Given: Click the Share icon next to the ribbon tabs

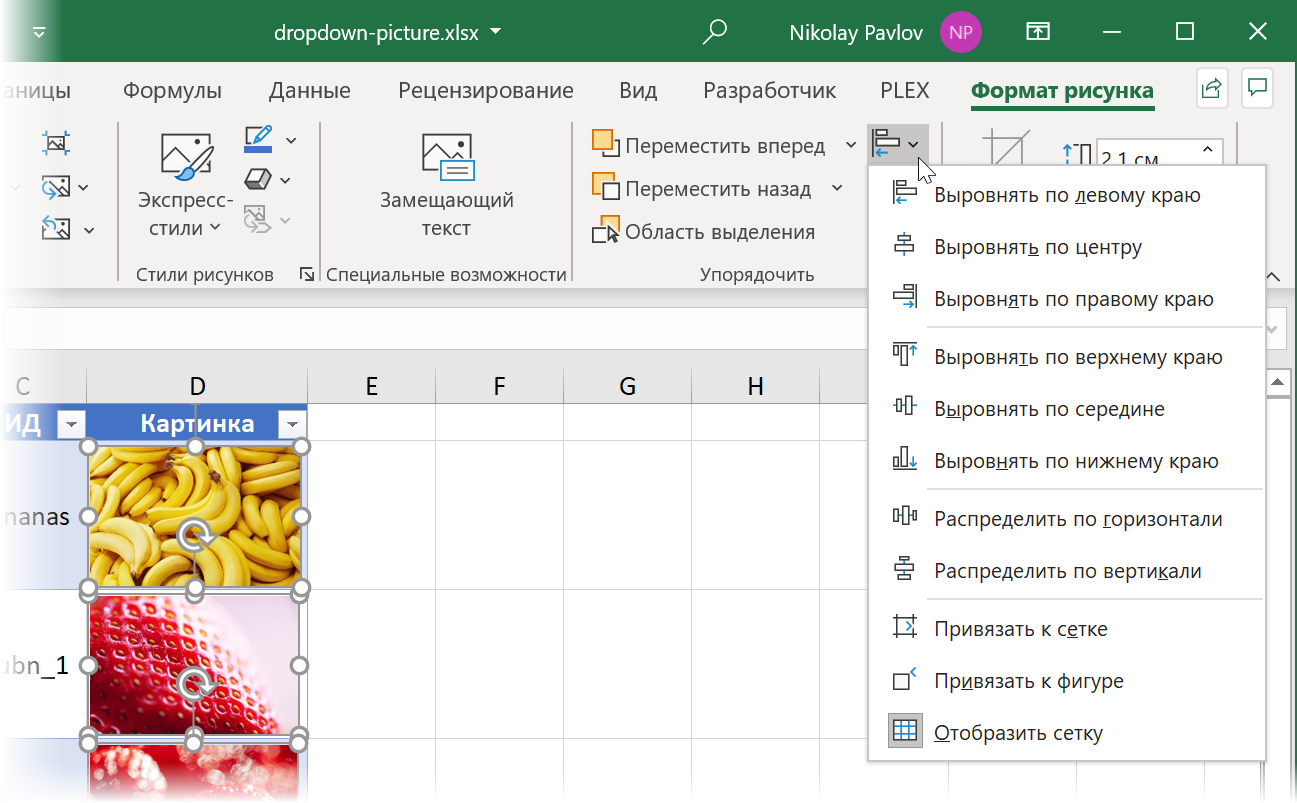Looking at the screenshot, I should (x=1212, y=89).
